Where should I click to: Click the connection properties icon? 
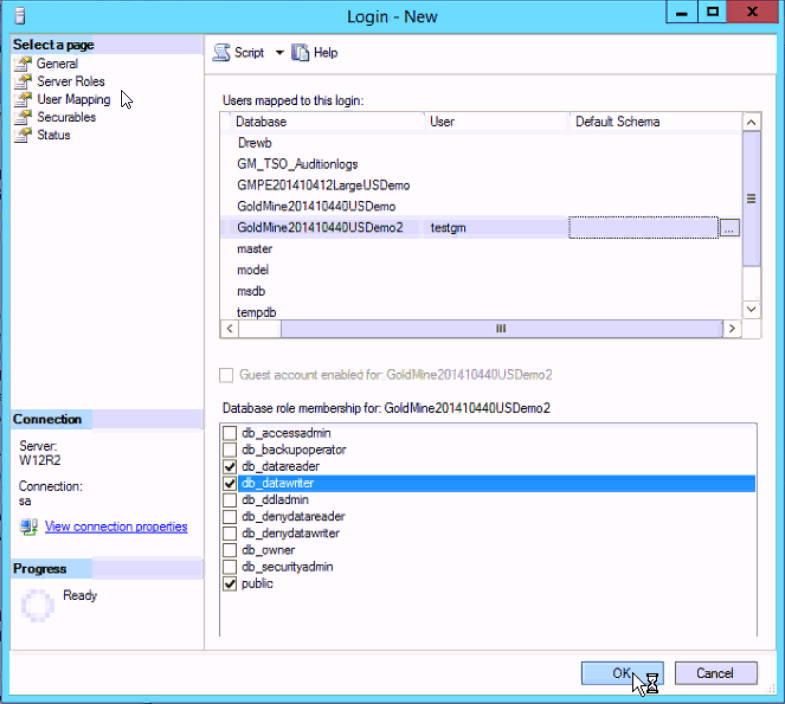click(29, 527)
